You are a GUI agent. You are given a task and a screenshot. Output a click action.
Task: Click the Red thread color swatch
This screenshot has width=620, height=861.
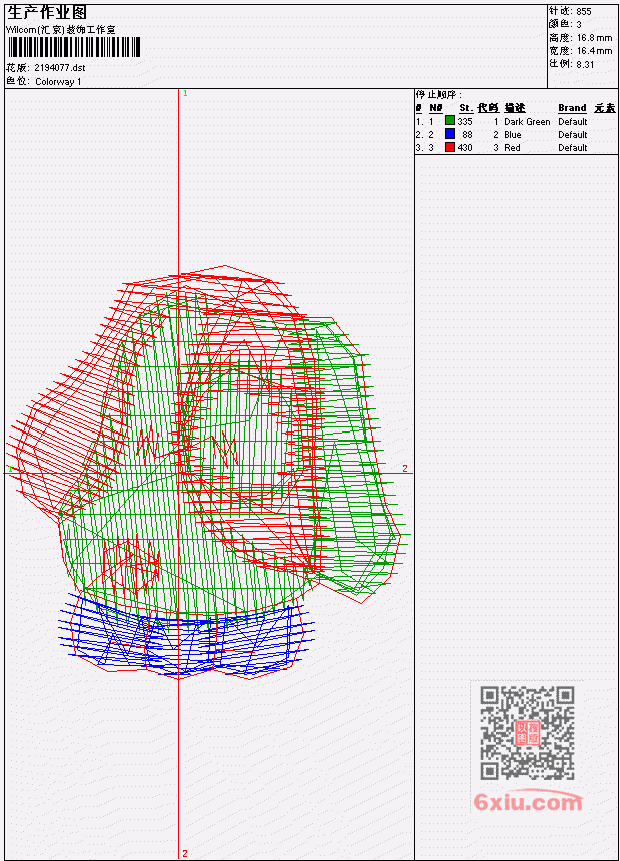(450, 147)
